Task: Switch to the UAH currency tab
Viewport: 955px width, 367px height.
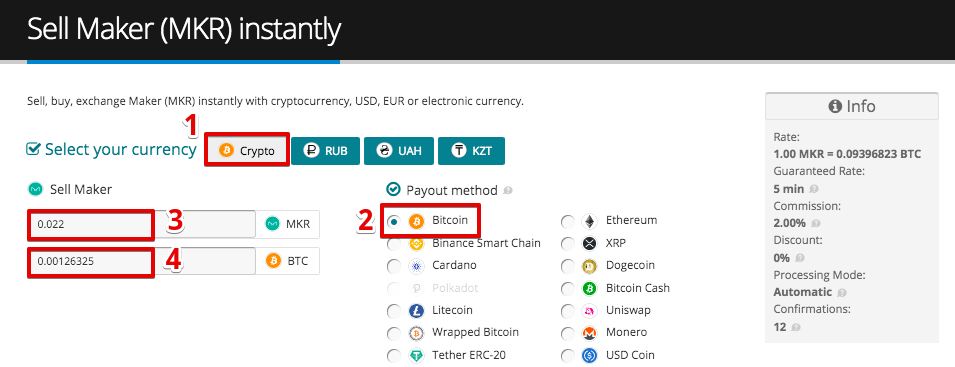Action: pos(399,151)
